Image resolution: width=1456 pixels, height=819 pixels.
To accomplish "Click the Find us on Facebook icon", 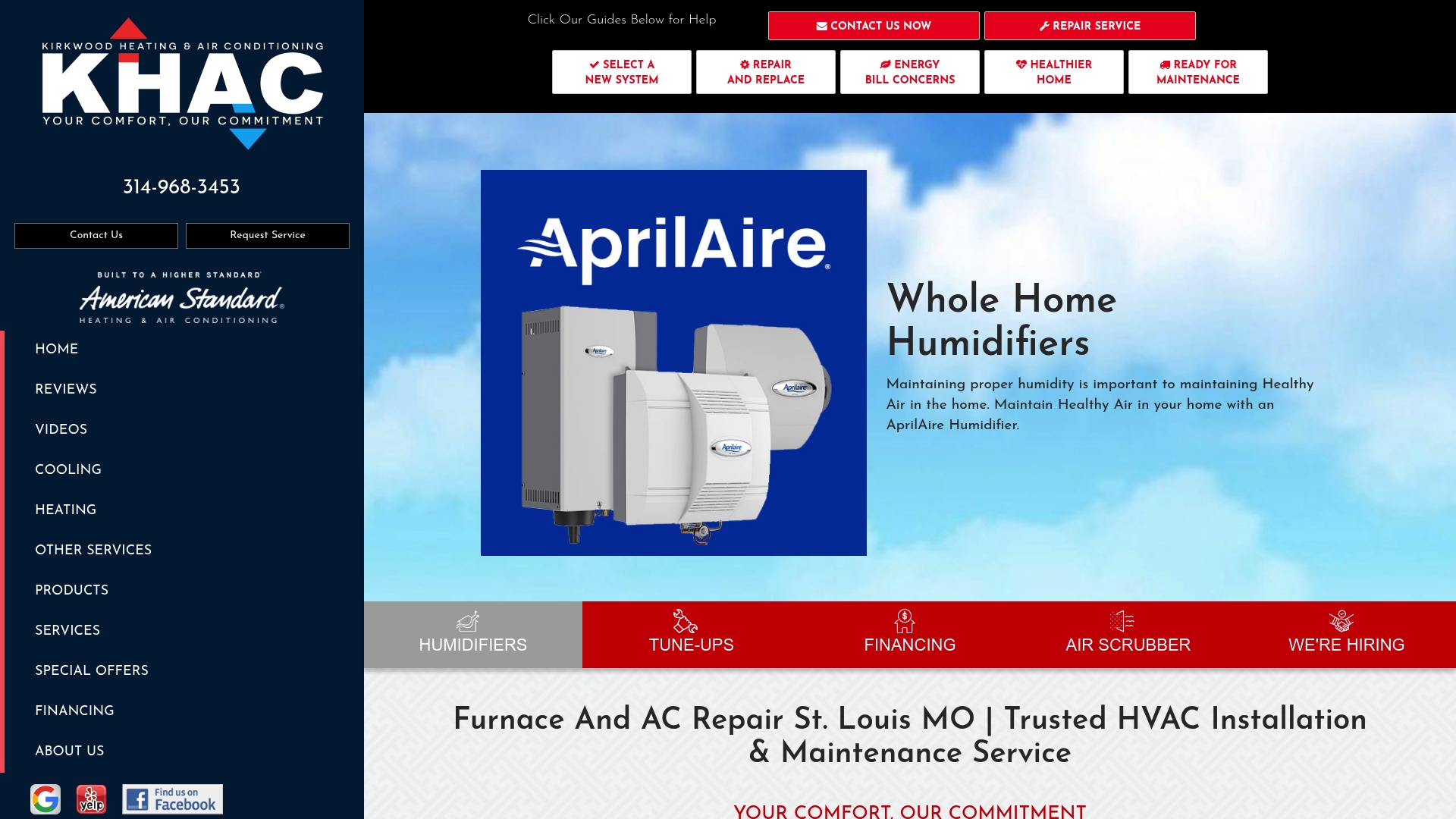I will (172, 799).
